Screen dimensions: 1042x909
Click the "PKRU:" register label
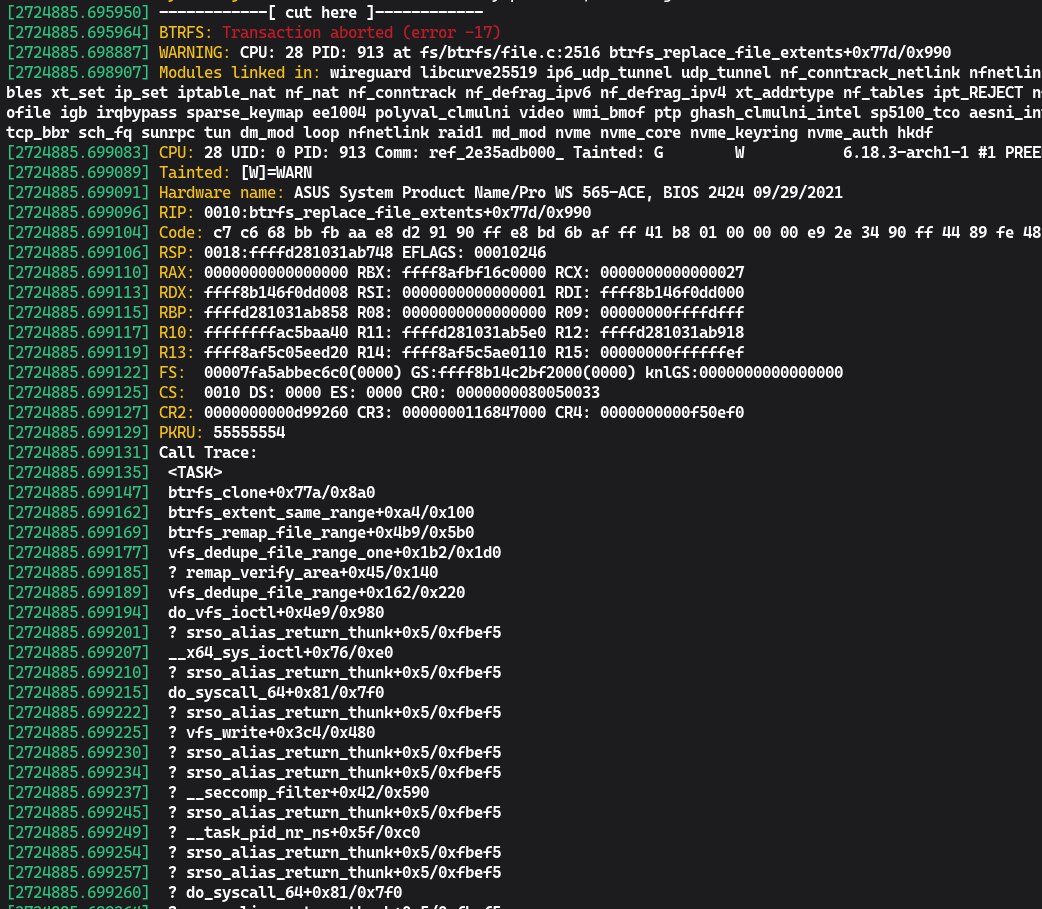pyautogui.click(x=181, y=432)
